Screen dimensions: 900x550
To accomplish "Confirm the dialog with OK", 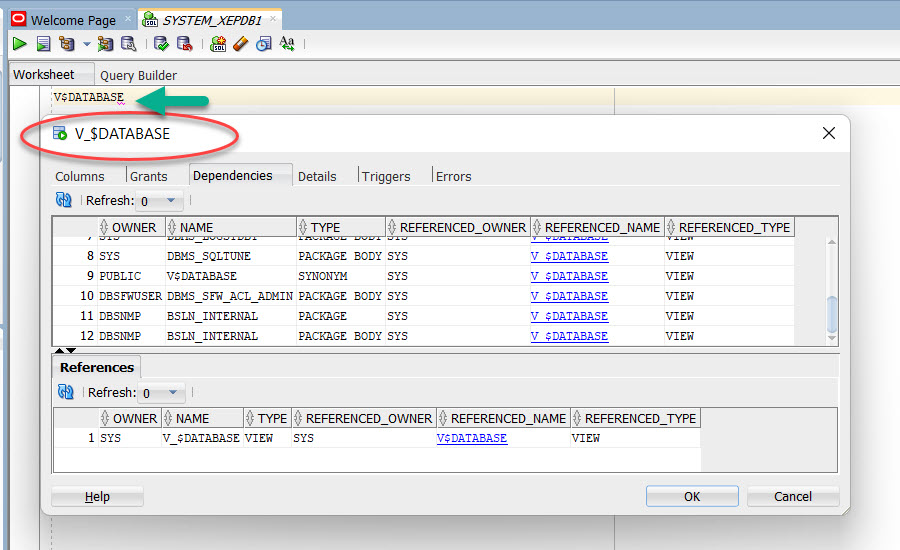I will pyautogui.click(x=692, y=497).
